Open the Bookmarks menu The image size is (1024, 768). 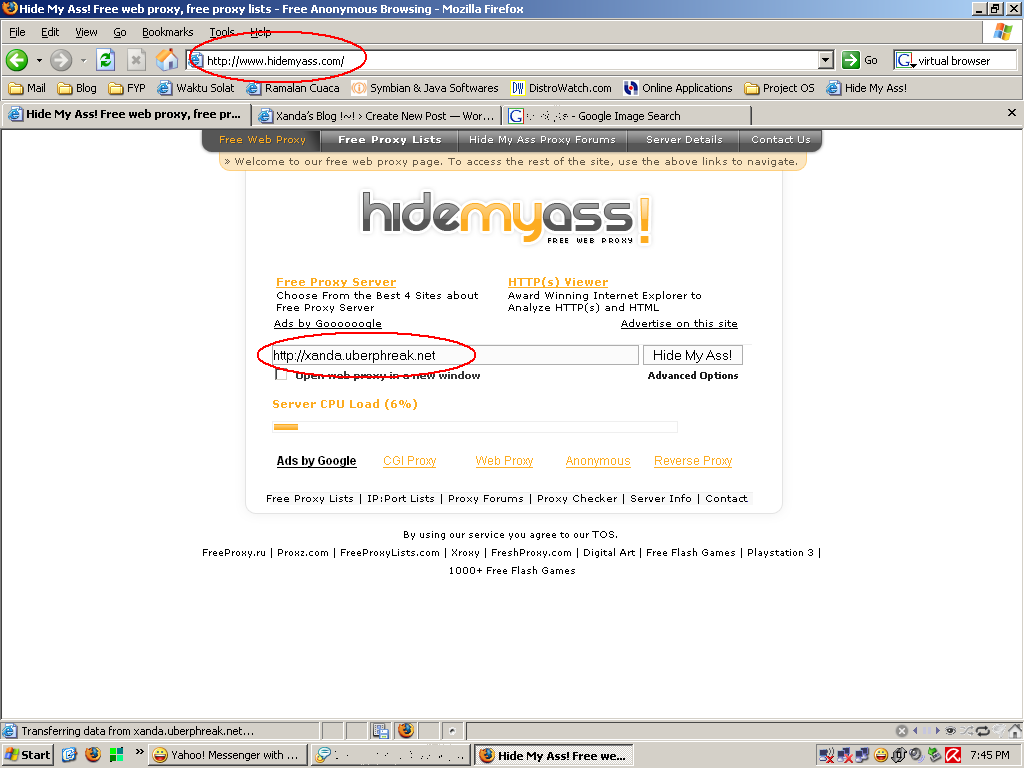coord(167,32)
